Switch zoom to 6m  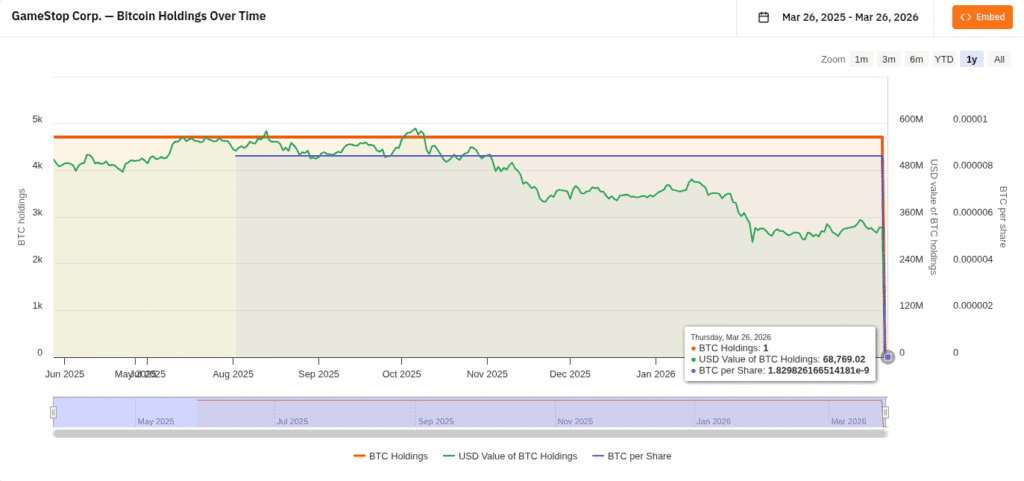[916, 59]
